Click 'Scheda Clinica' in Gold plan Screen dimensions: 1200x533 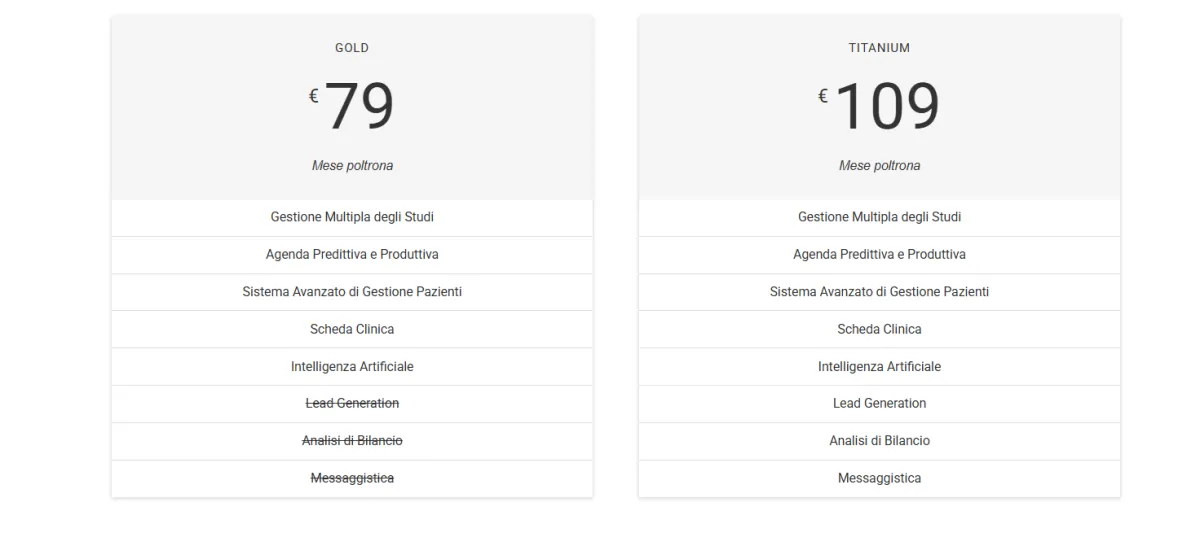tap(352, 329)
